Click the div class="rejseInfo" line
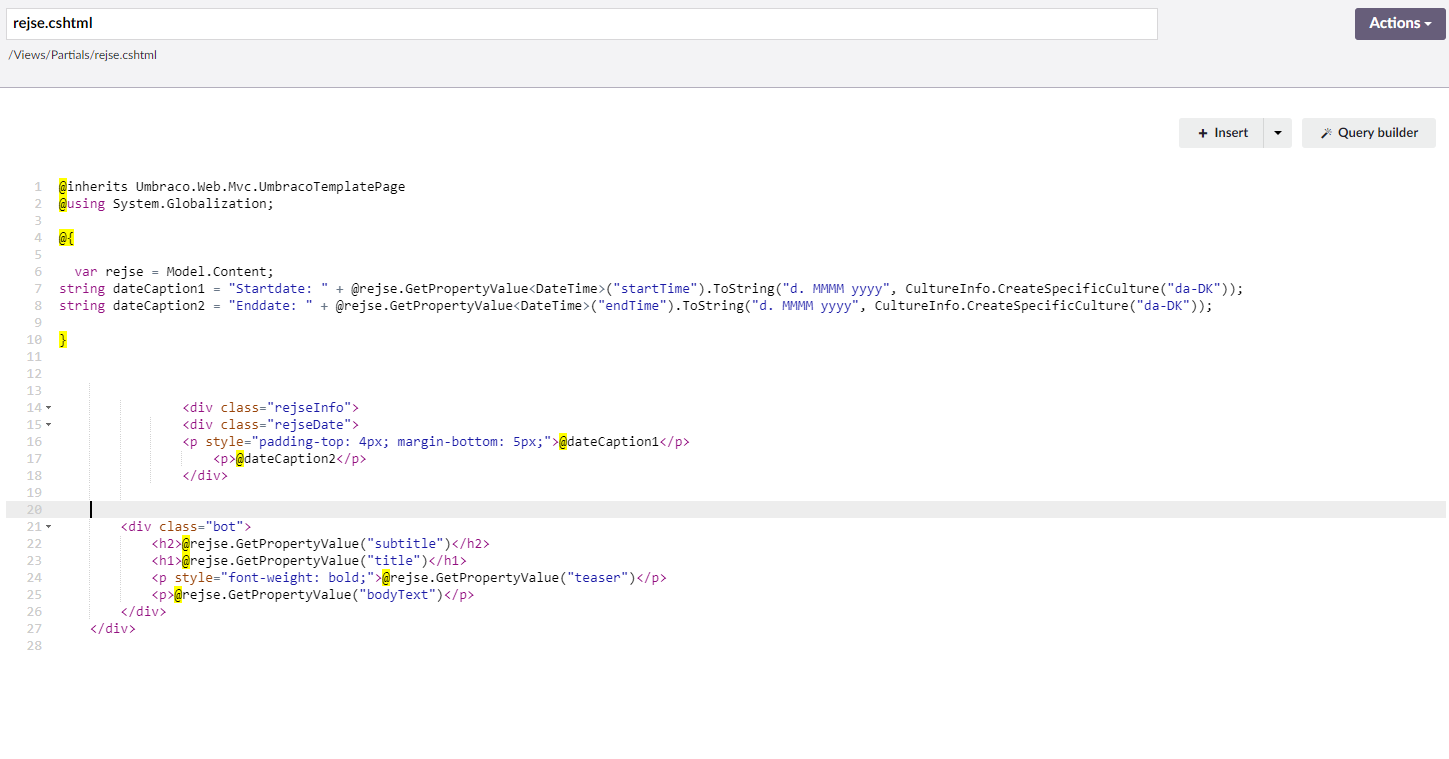The height and width of the screenshot is (759, 1449). [270, 408]
